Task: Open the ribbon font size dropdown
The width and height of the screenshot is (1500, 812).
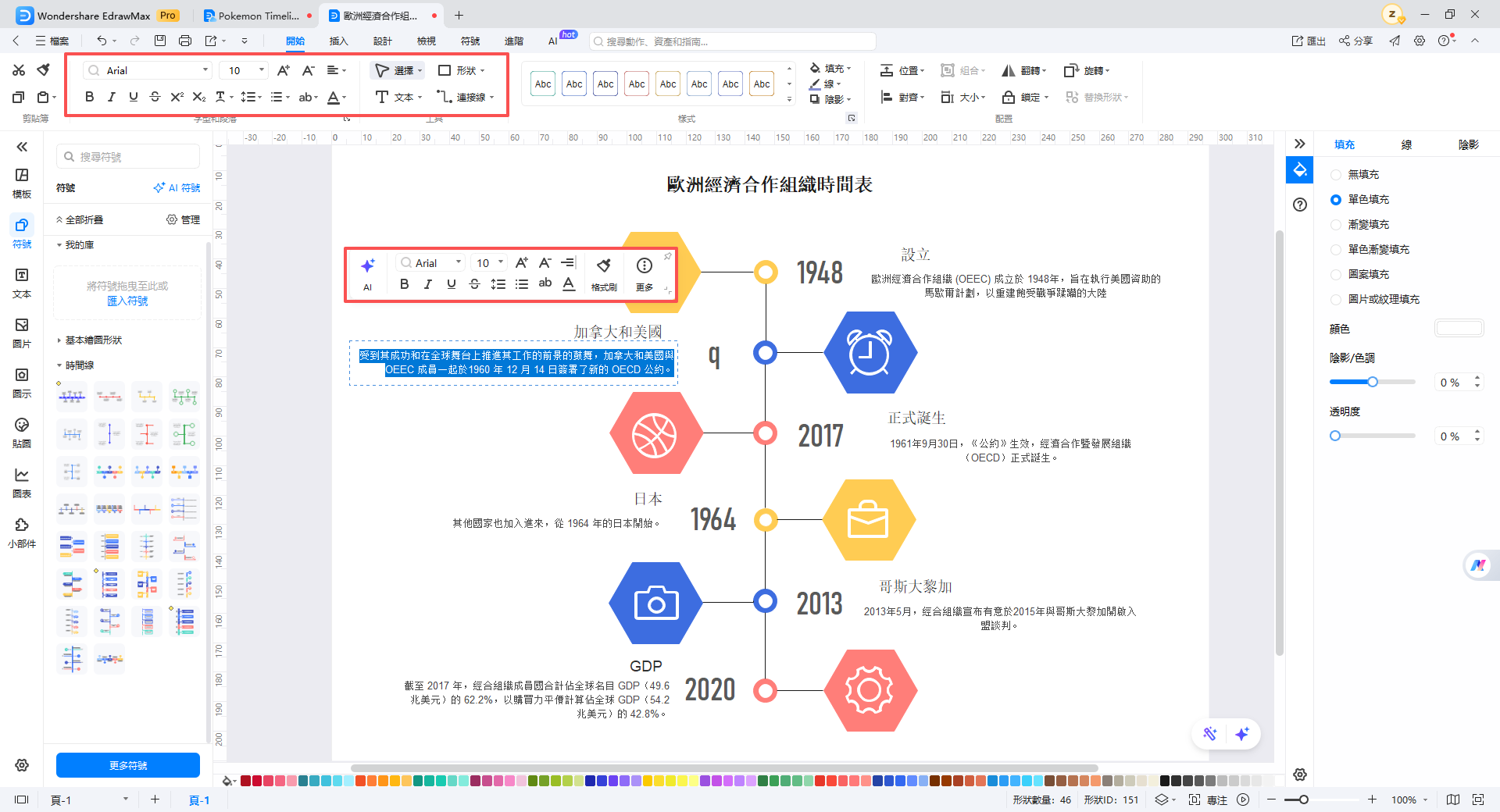Action: pyautogui.click(x=262, y=70)
